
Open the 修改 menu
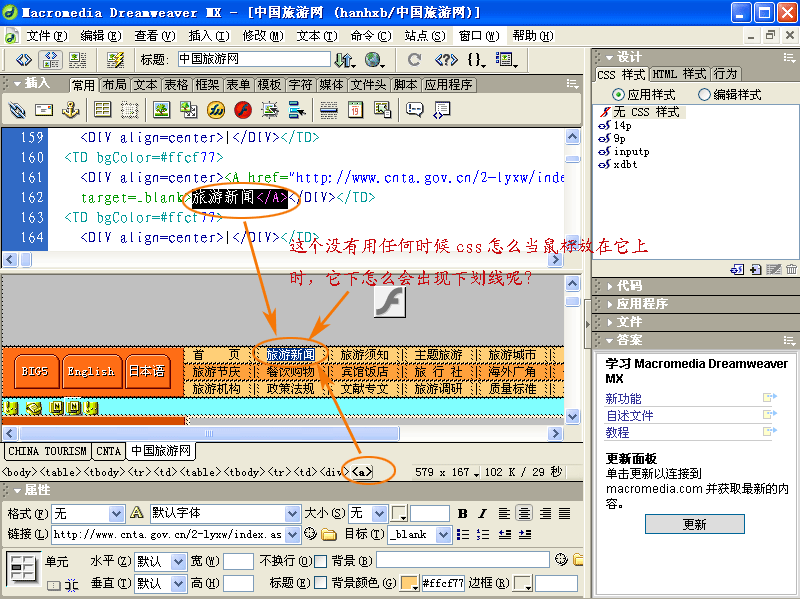pyautogui.click(x=255, y=35)
